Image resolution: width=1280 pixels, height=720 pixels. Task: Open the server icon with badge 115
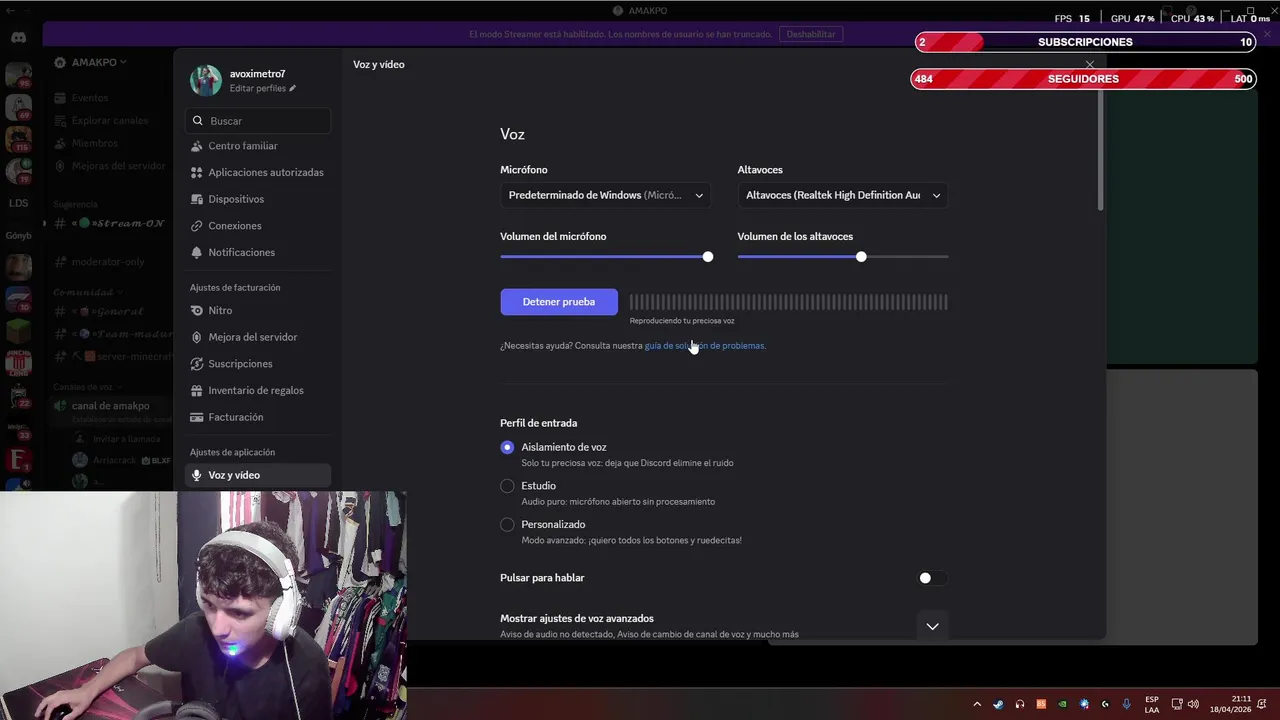(18, 139)
